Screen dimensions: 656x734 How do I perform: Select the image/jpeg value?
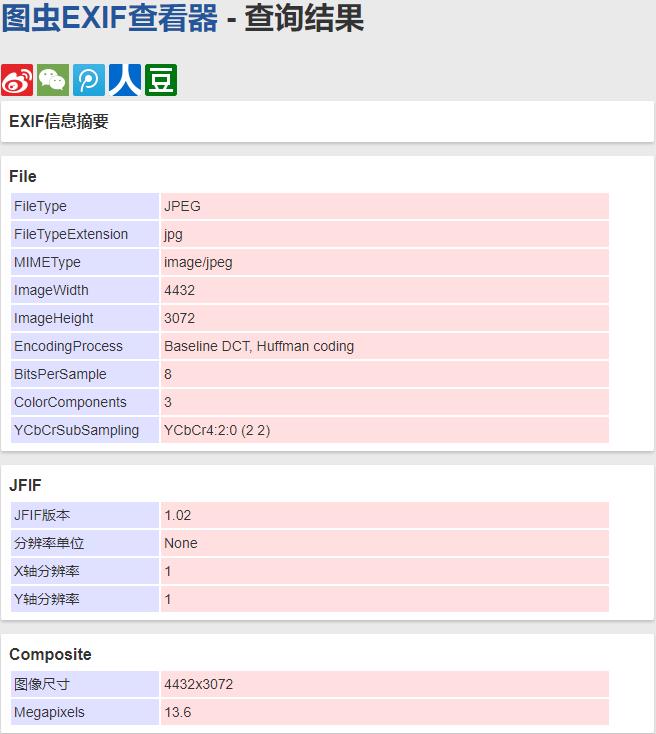pyautogui.click(x=384, y=262)
